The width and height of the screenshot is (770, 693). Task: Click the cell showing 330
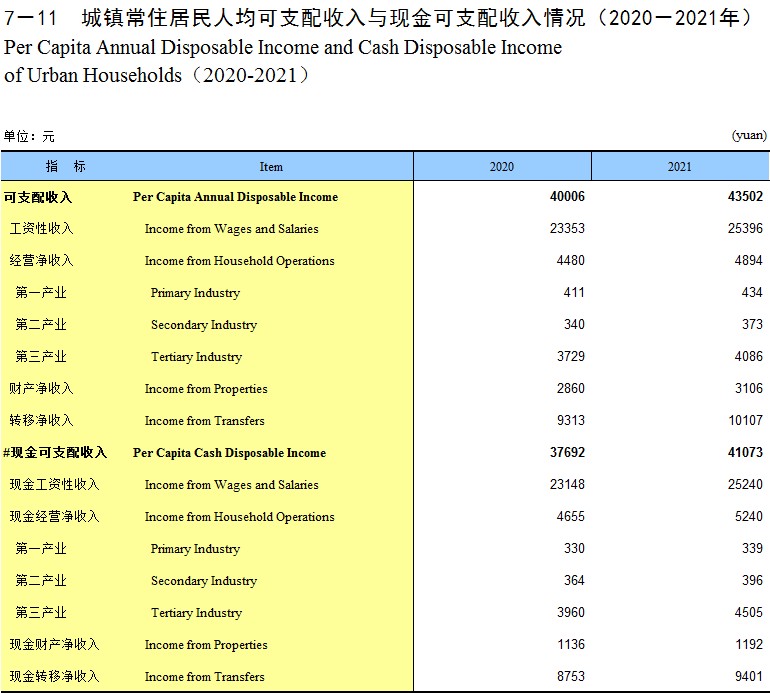[x=574, y=548]
